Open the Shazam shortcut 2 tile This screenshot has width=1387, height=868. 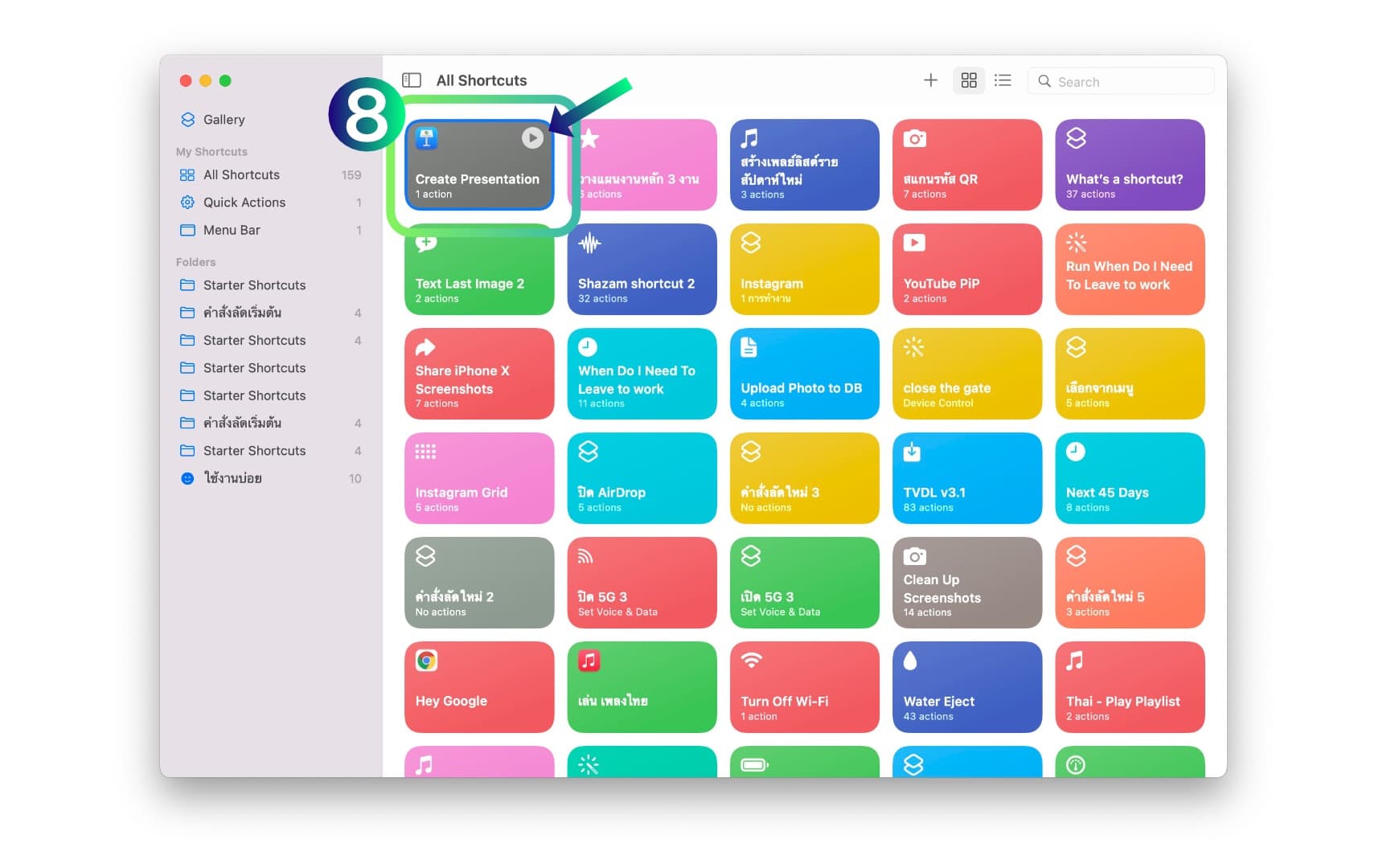[x=641, y=269]
